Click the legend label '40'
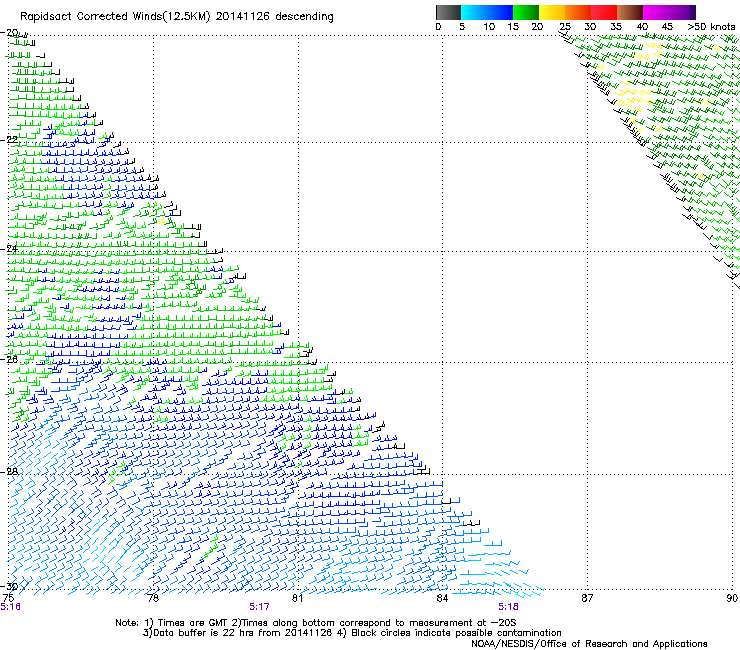This screenshot has height=650, width=740. 642,27
